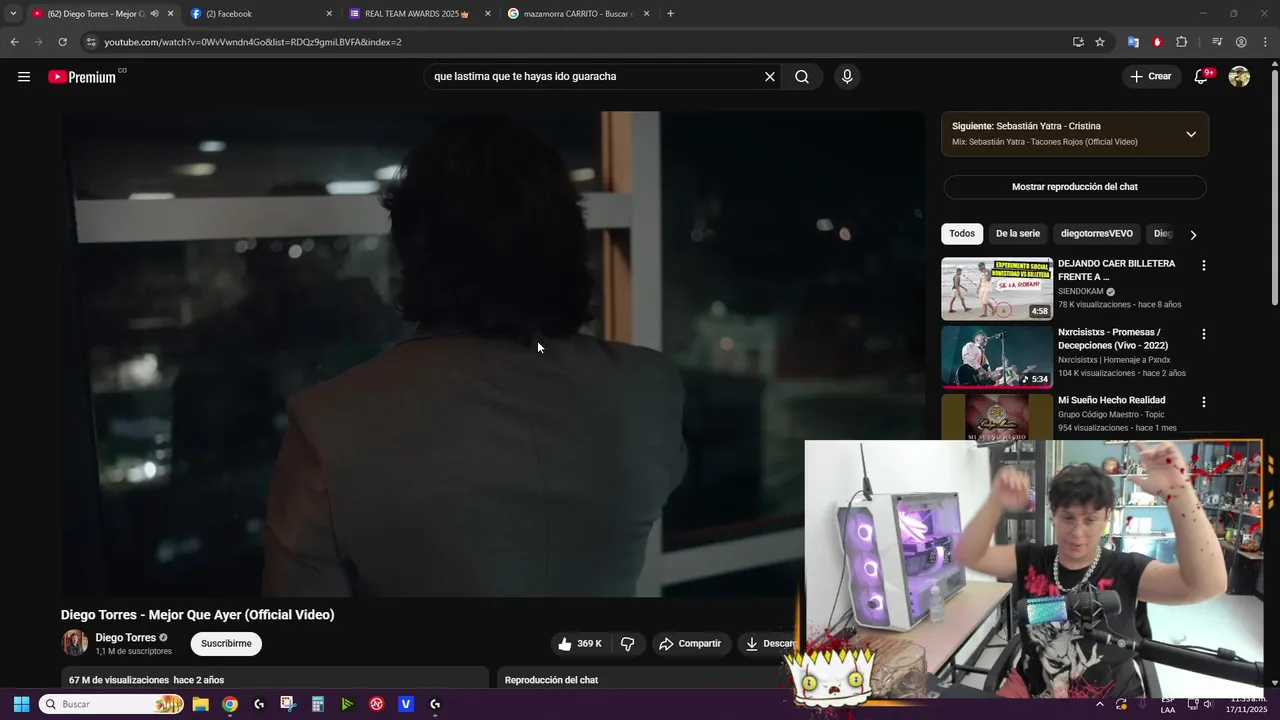
Task: Open the tab search dropdown arrow
Action: [13, 14]
